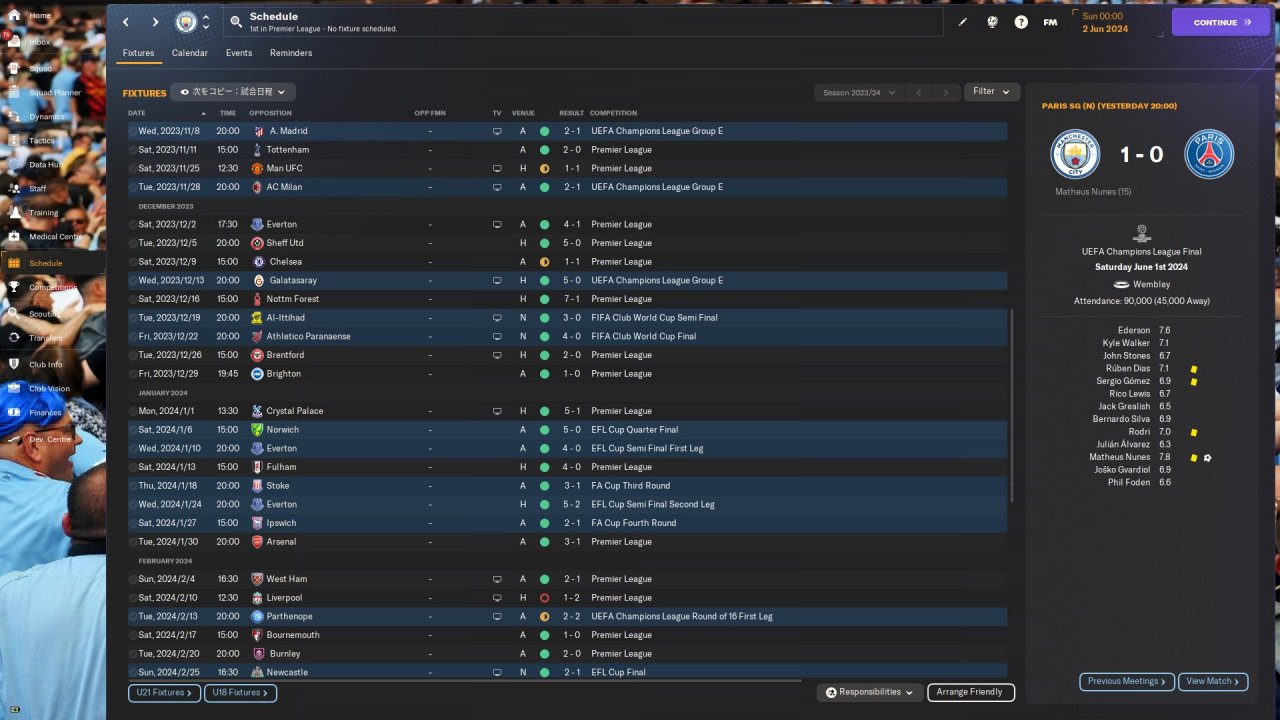Click the pencil edit icon in top bar
Viewport: 1280px width, 720px height.
pyautogui.click(x=963, y=22)
